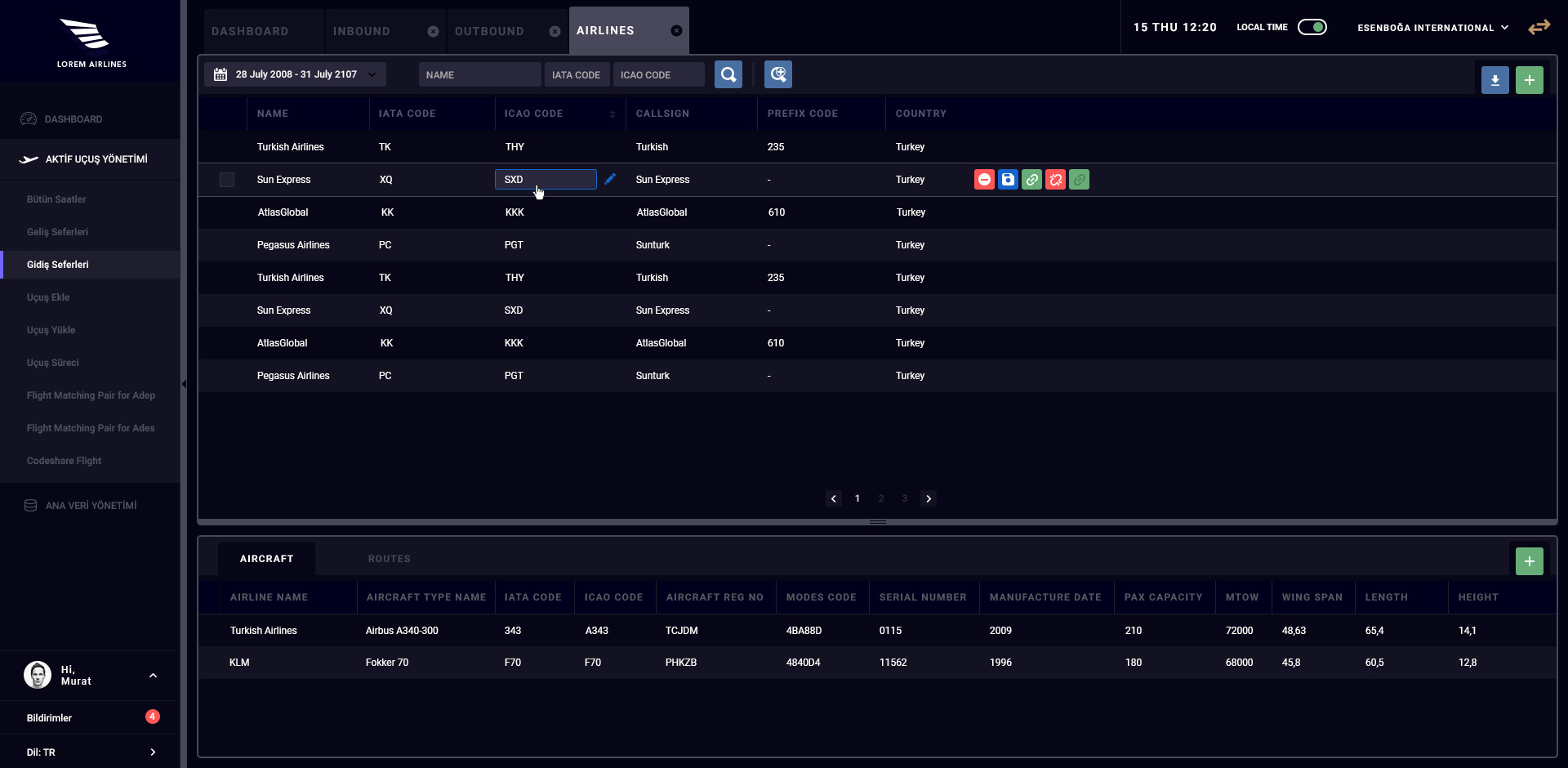This screenshot has height=768, width=1568.
Task: Click the blue save icon in Sun Express row
Action: pyautogui.click(x=1008, y=180)
